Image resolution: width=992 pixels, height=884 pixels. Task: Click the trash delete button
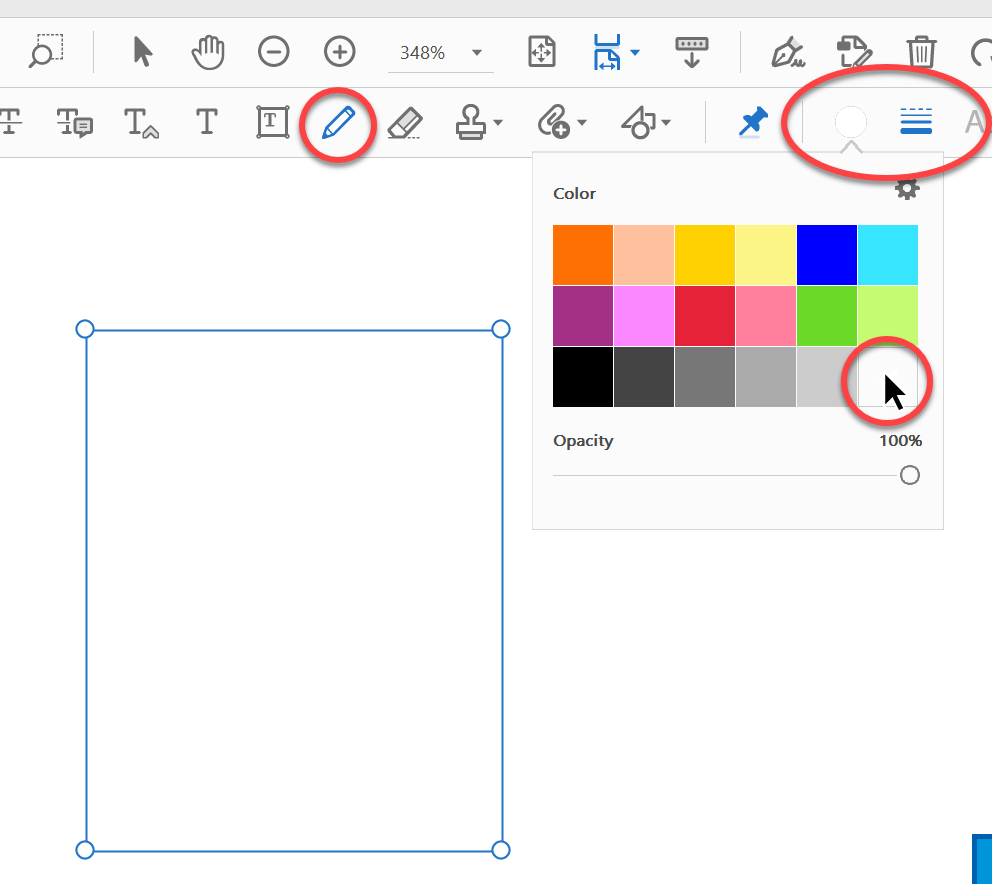[920, 51]
